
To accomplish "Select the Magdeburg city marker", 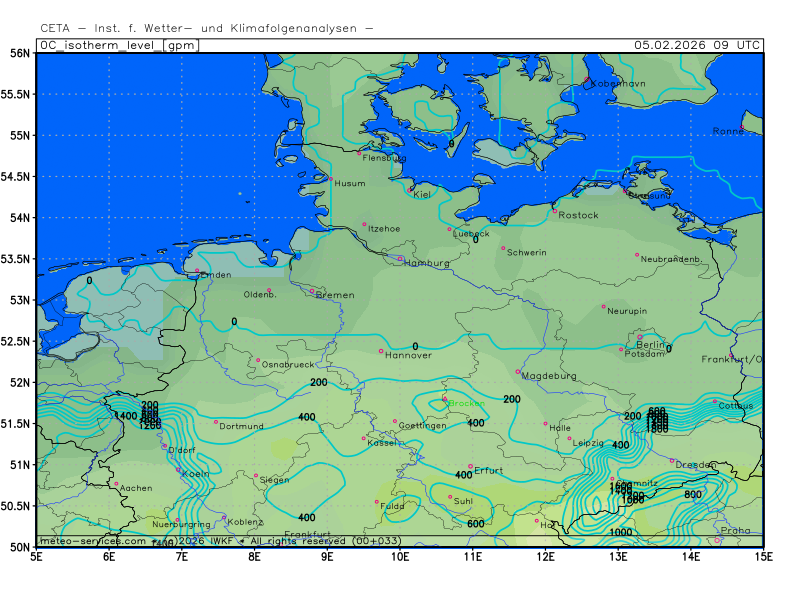I will [517, 372].
